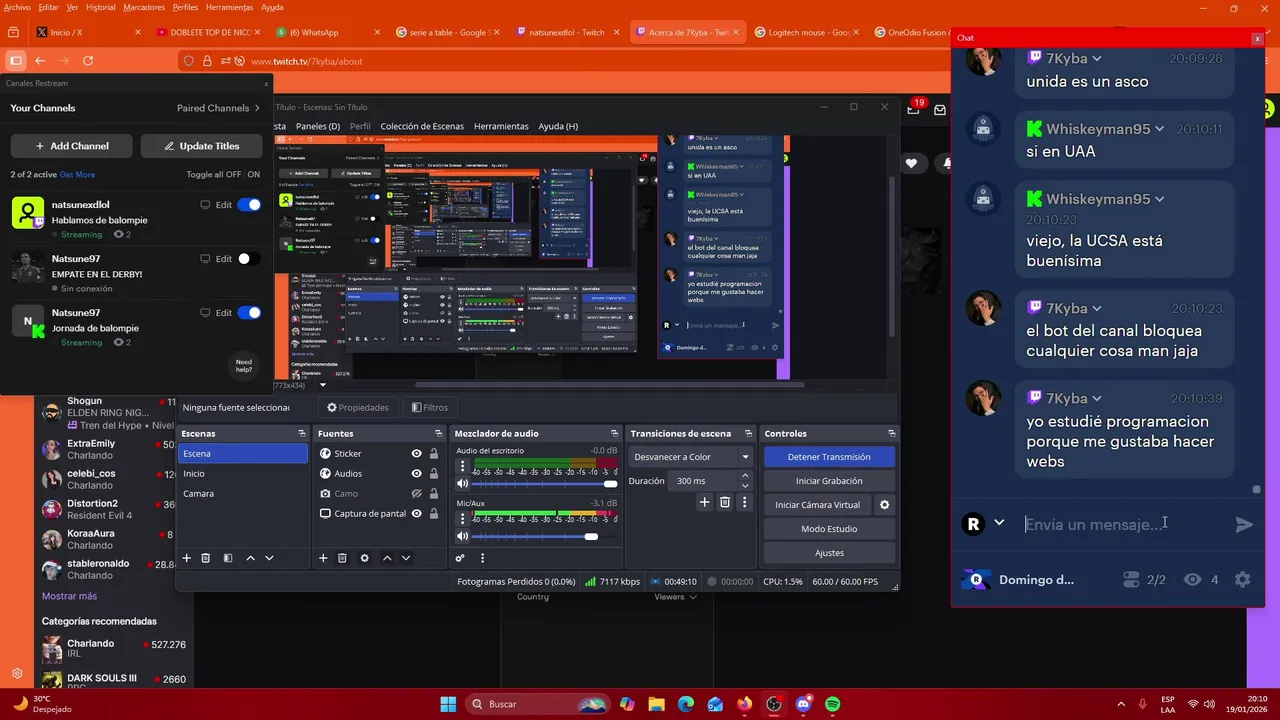Open Herramientas menu in OBS
This screenshot has height=720, width=1280.
point(501,126)
